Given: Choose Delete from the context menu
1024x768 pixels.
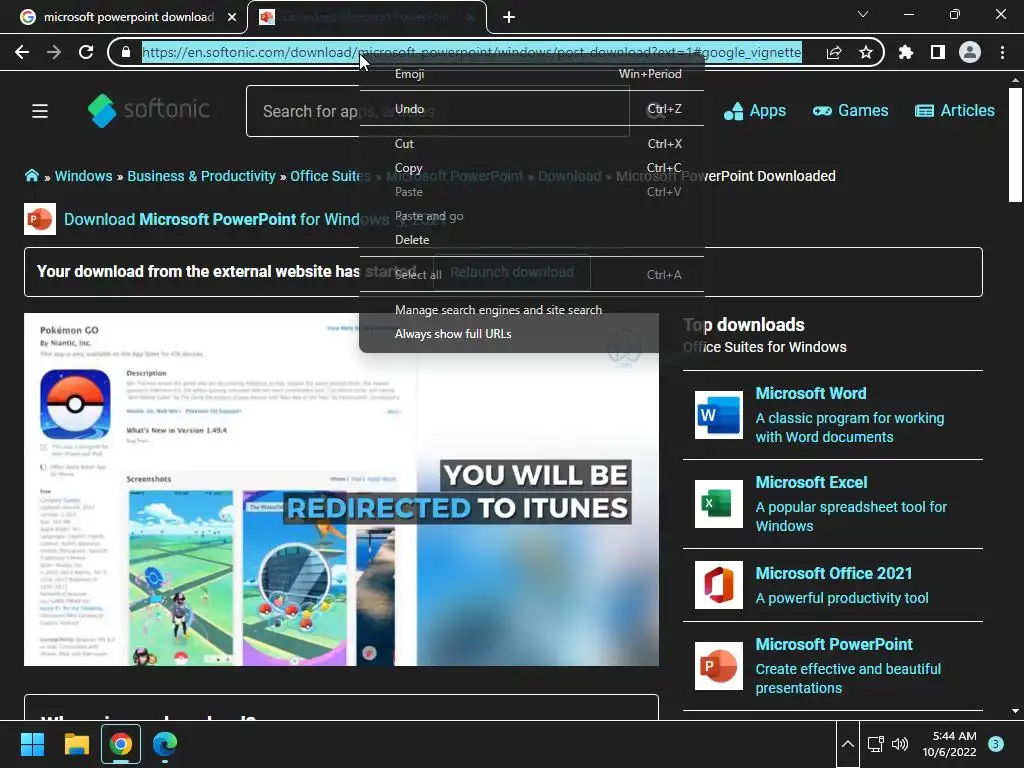Looking at the screenshot, I should coord(532,240).
